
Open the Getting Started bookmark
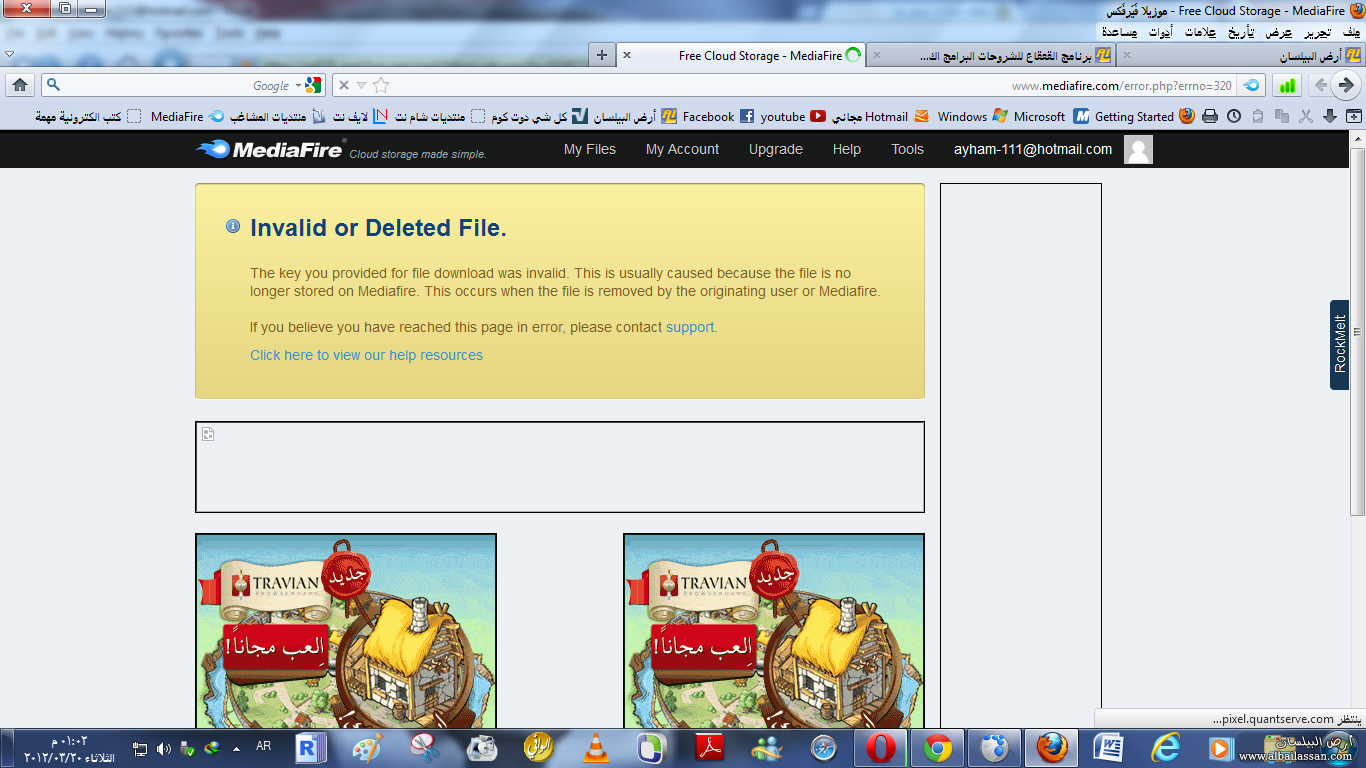pos(1144,116)
